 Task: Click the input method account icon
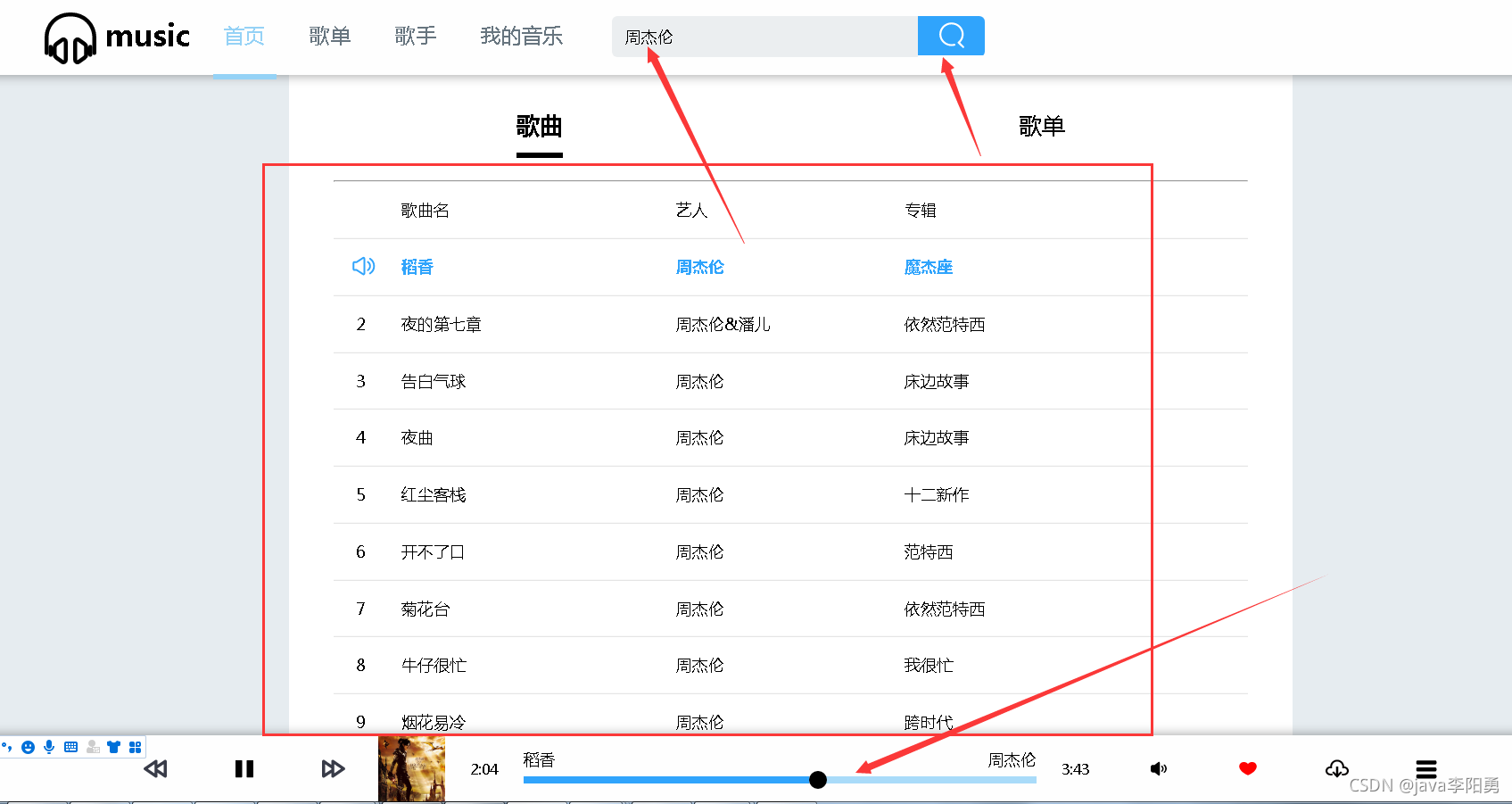pos(93,747)
